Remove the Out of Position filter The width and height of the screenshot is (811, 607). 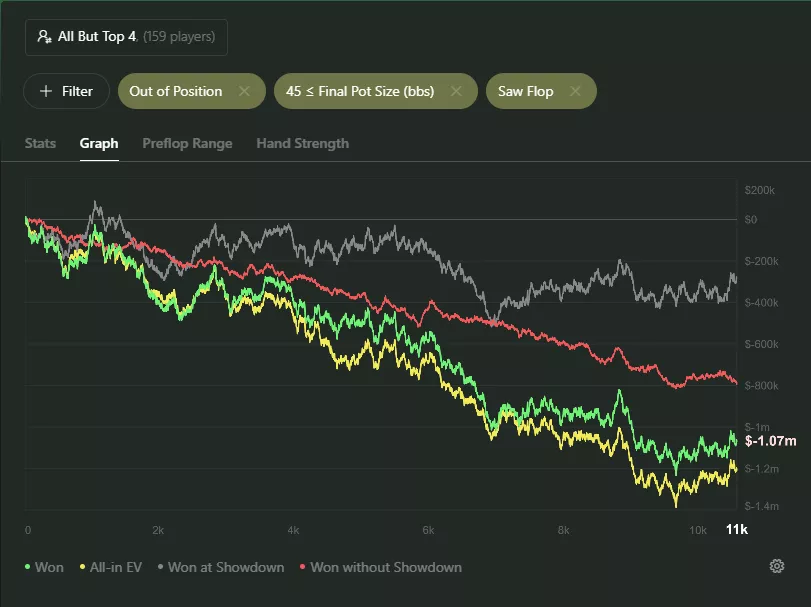(x=244, y=91)
